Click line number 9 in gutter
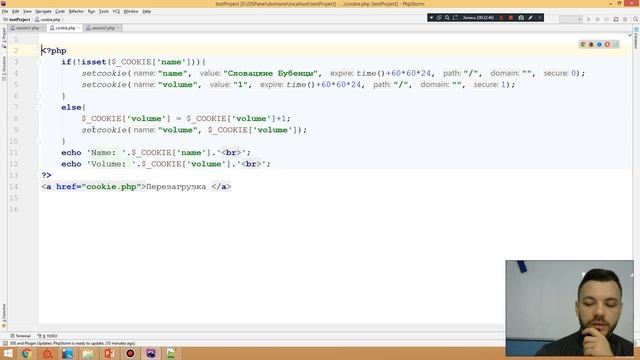 click(16, 130)
